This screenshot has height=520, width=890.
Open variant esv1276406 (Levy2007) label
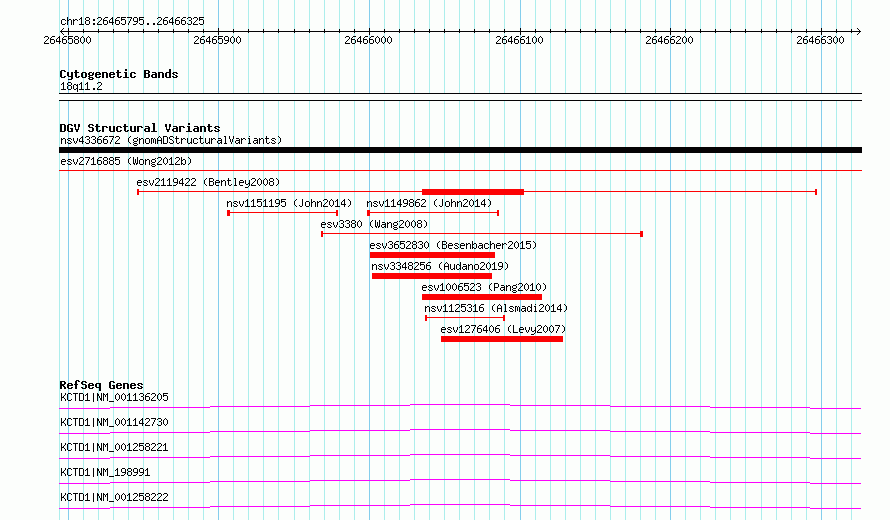[x=503, y=329]
